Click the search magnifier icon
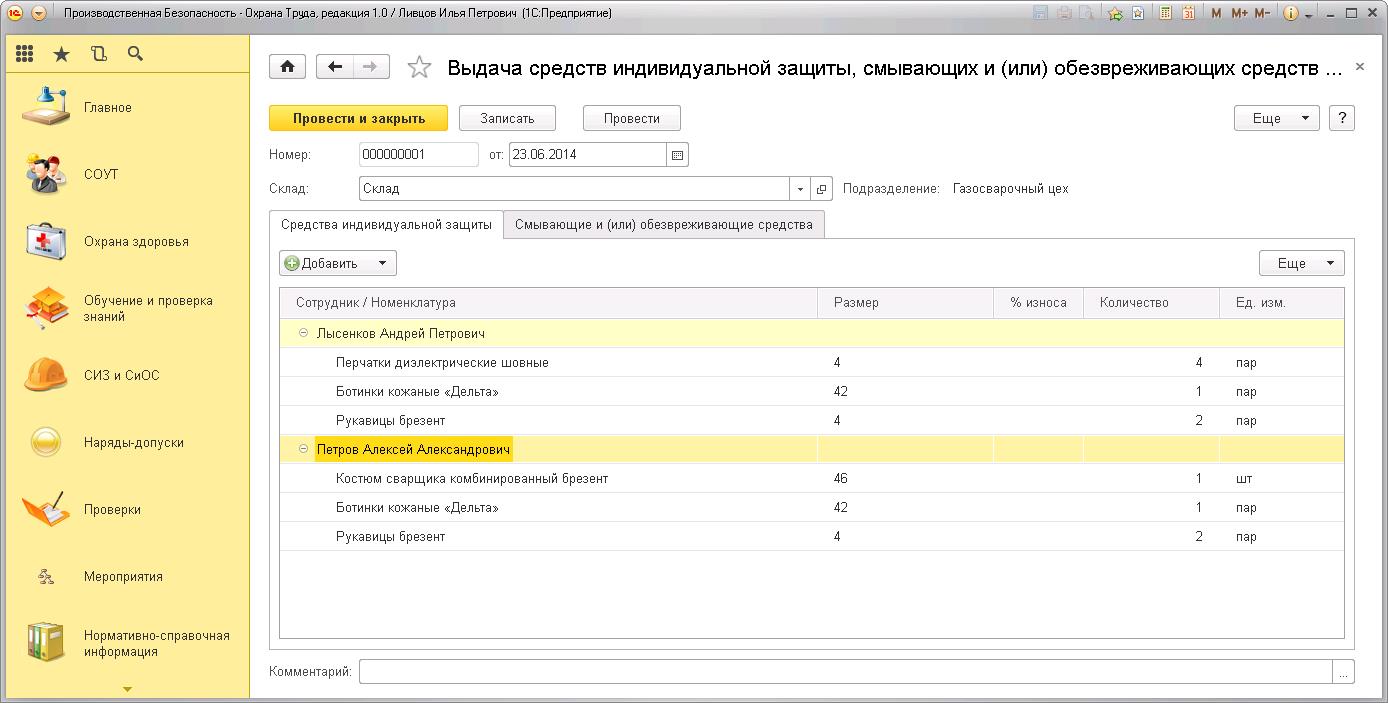1388x703 pixels. (x=135, y=54)
